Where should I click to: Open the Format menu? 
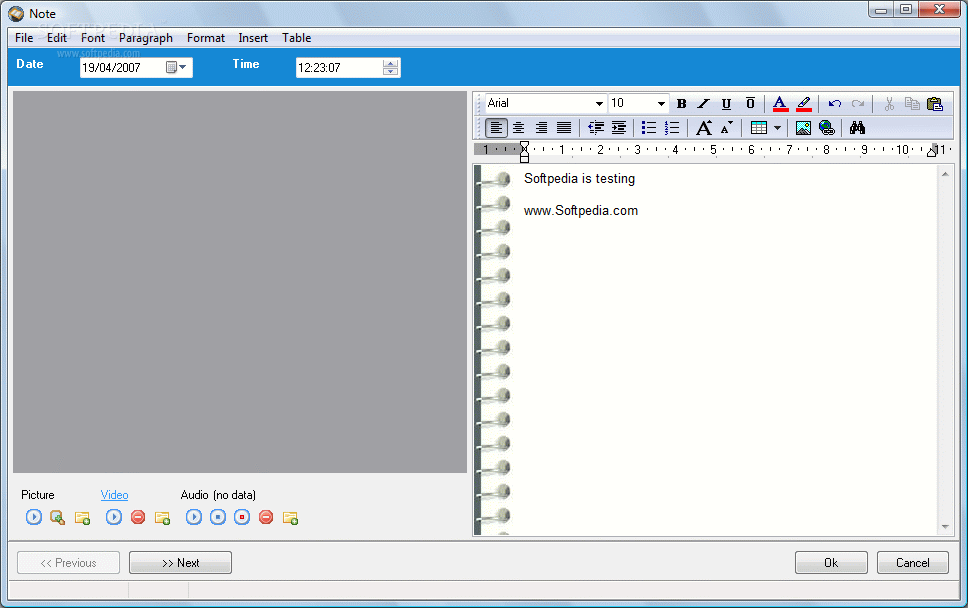coord(206,38)
